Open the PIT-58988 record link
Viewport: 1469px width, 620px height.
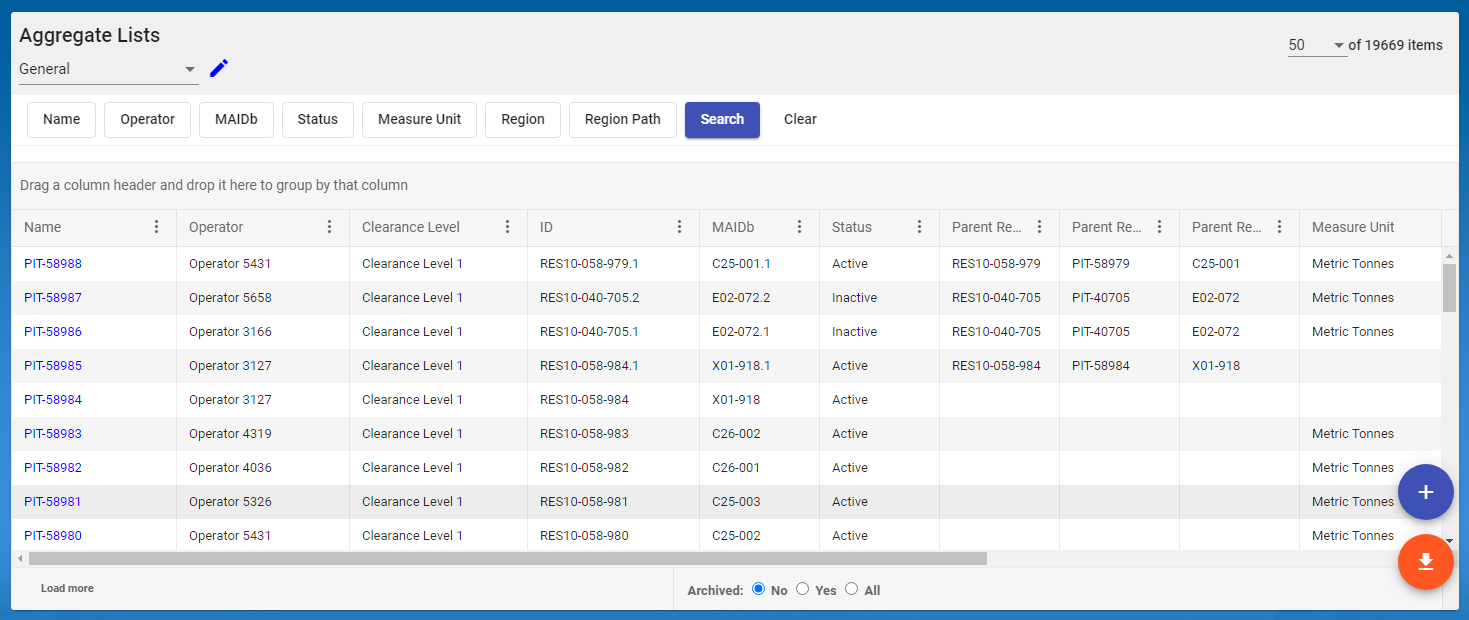[x=53, y=264]
